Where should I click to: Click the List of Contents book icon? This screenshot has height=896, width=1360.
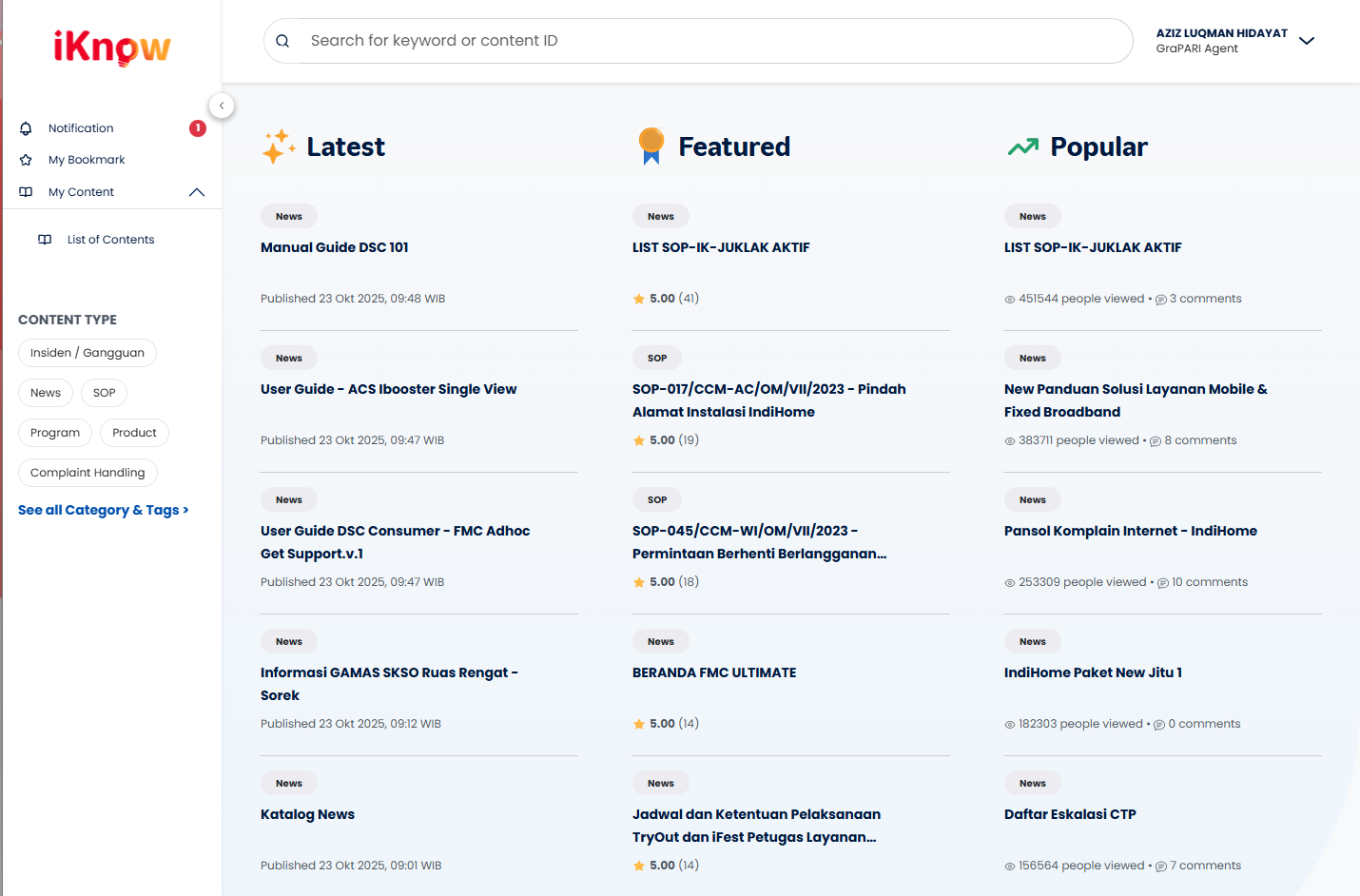[45, 240]
